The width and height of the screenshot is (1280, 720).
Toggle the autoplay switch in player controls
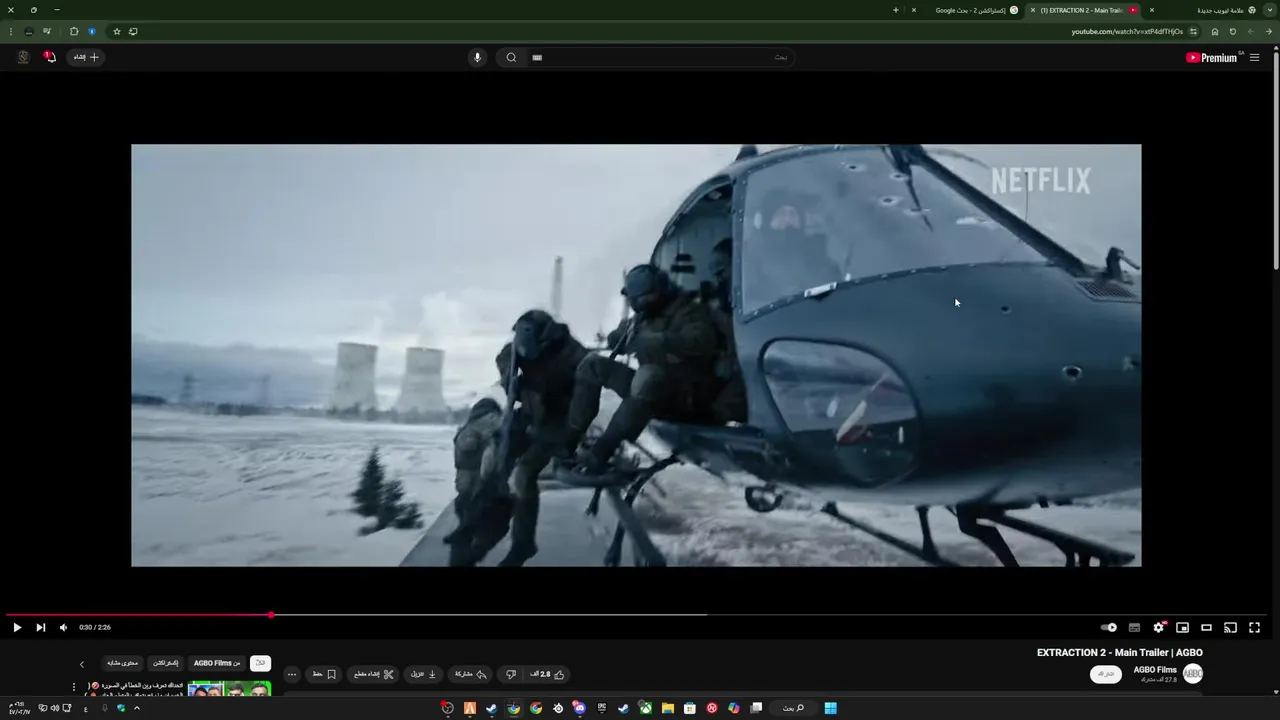(x=1109, y=628)
